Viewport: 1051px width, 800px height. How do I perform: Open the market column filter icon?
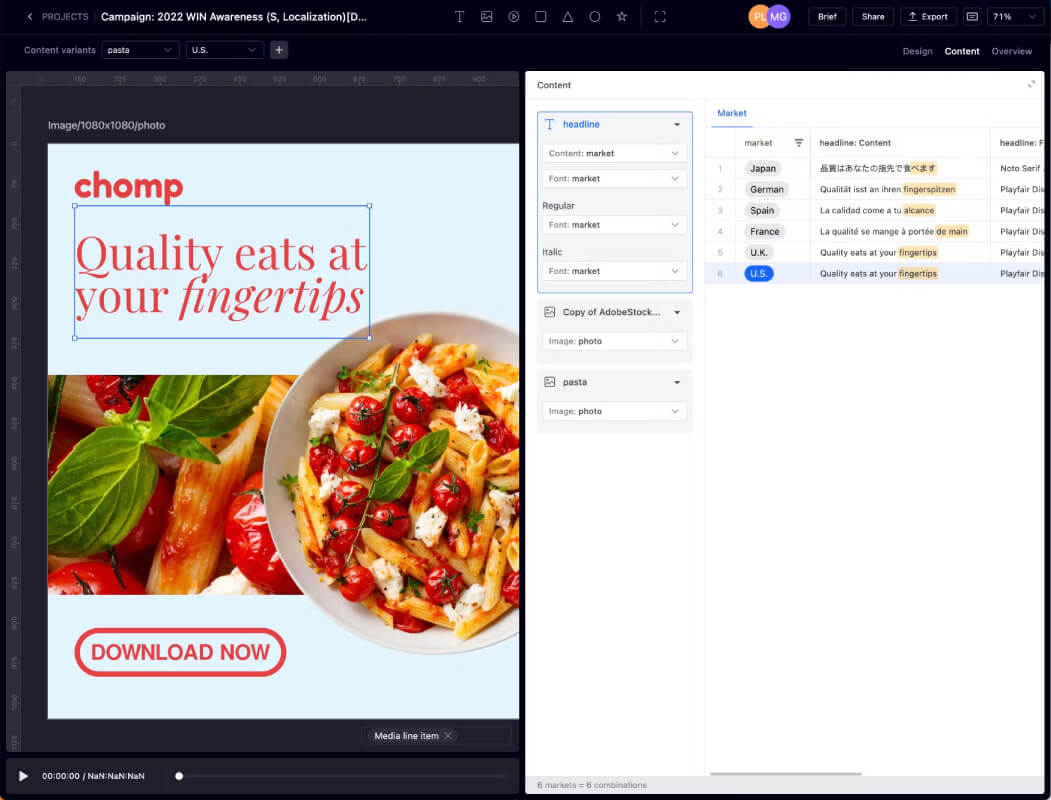tap(798, 143)
